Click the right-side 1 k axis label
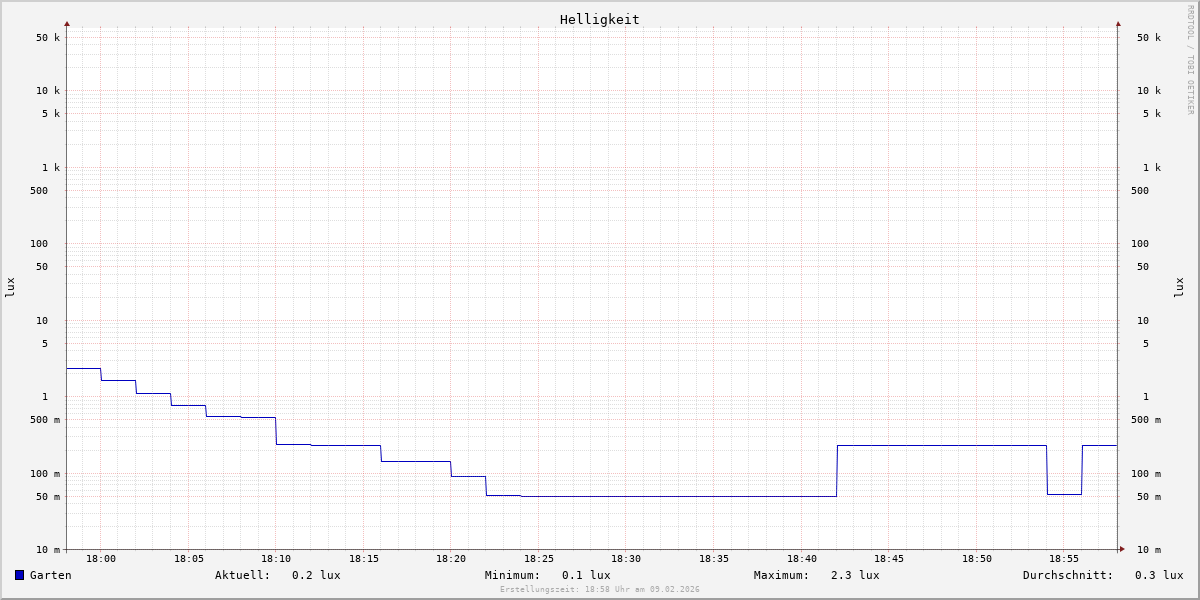Screen dimensions: 1200x600 [1152, 168]
